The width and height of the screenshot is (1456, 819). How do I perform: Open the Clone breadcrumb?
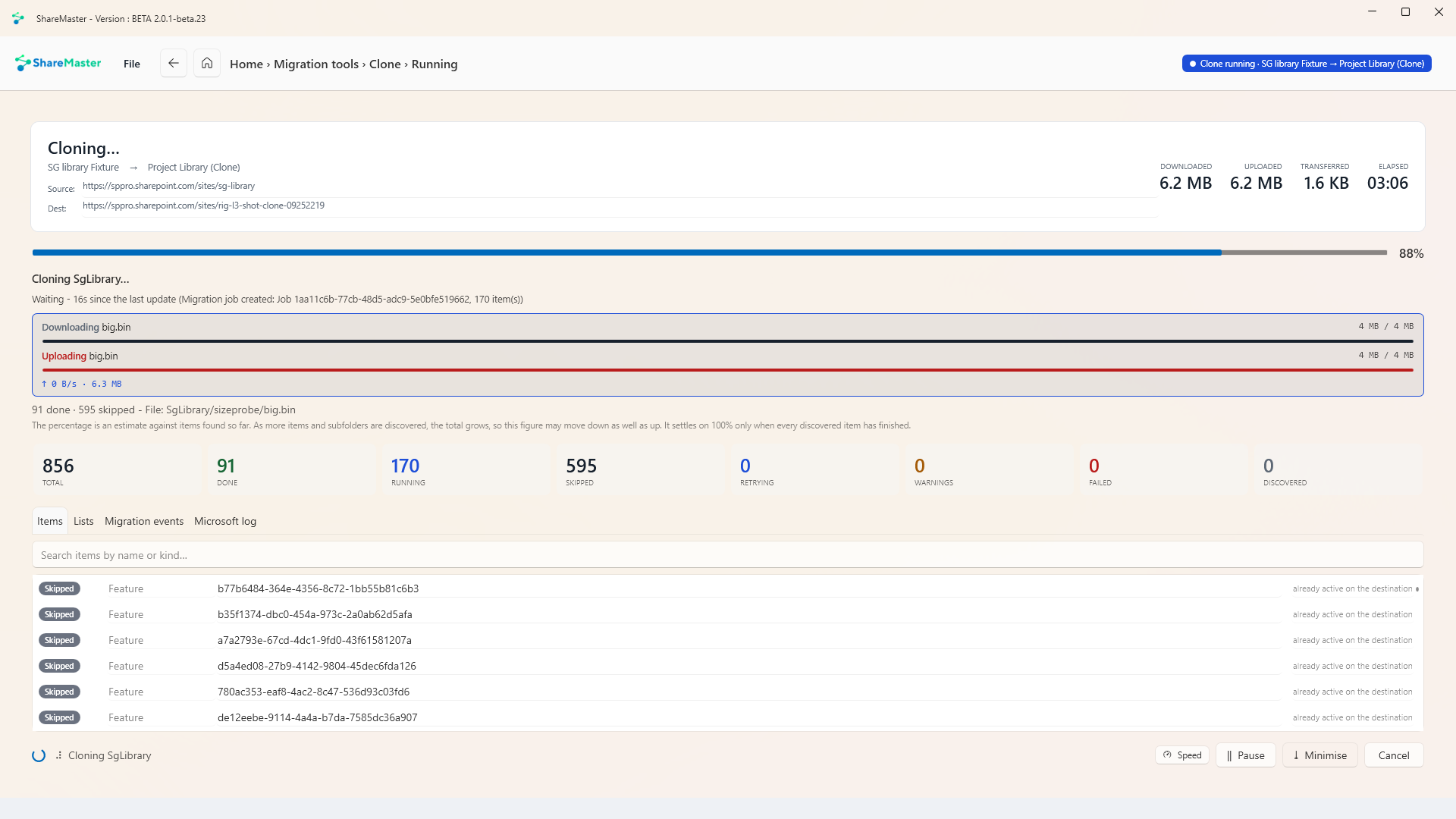pos(385,64)
